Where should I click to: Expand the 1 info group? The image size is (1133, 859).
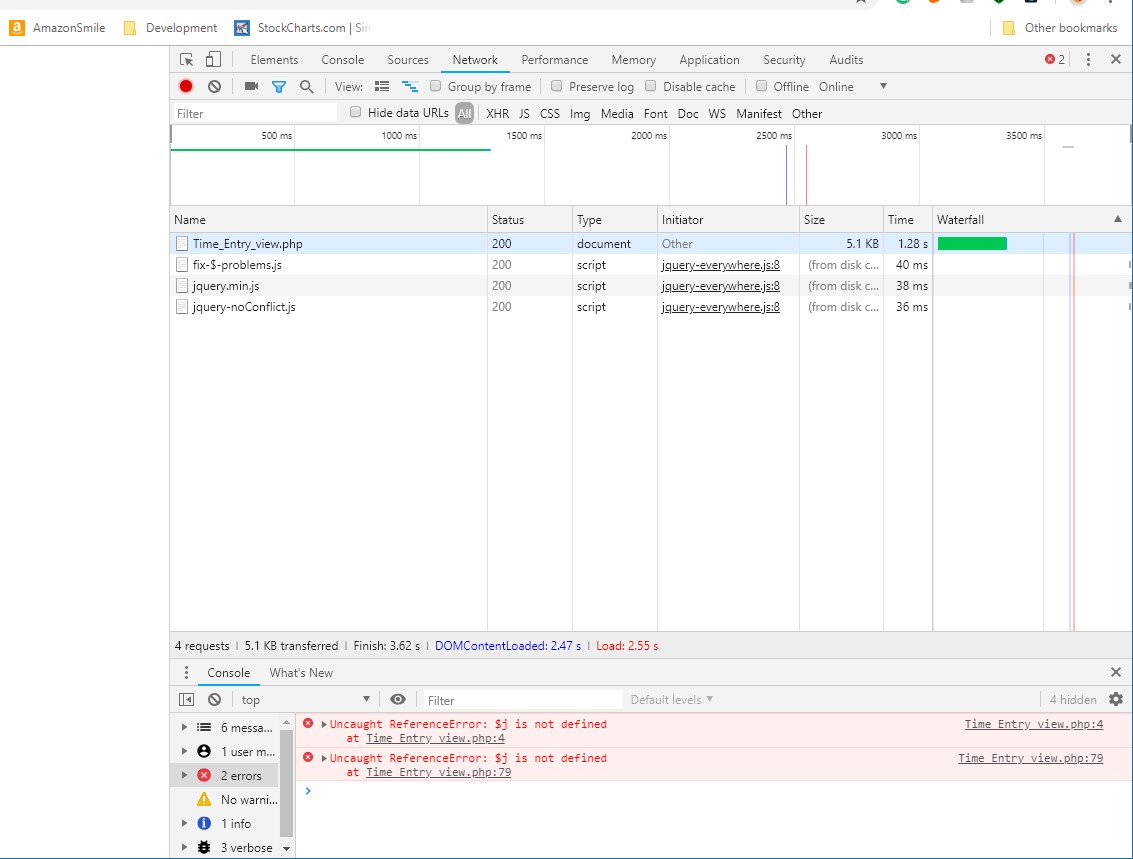[184, 823]
